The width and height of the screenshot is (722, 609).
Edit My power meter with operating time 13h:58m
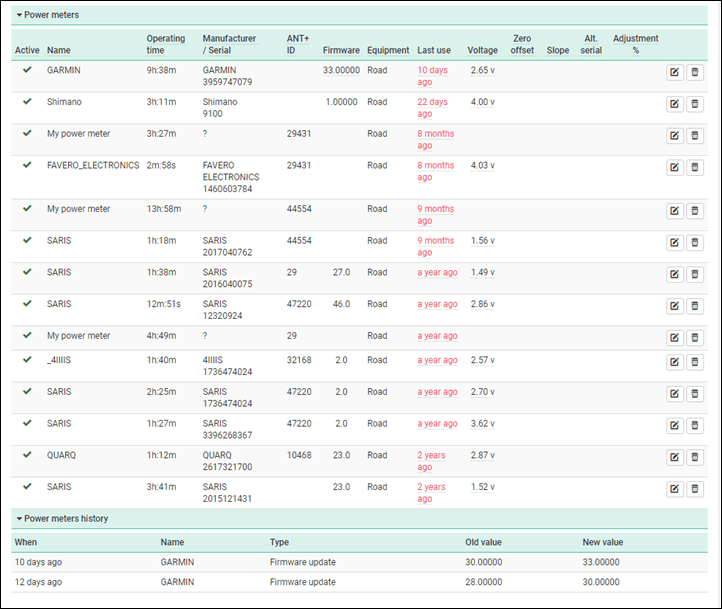(675, 211)
